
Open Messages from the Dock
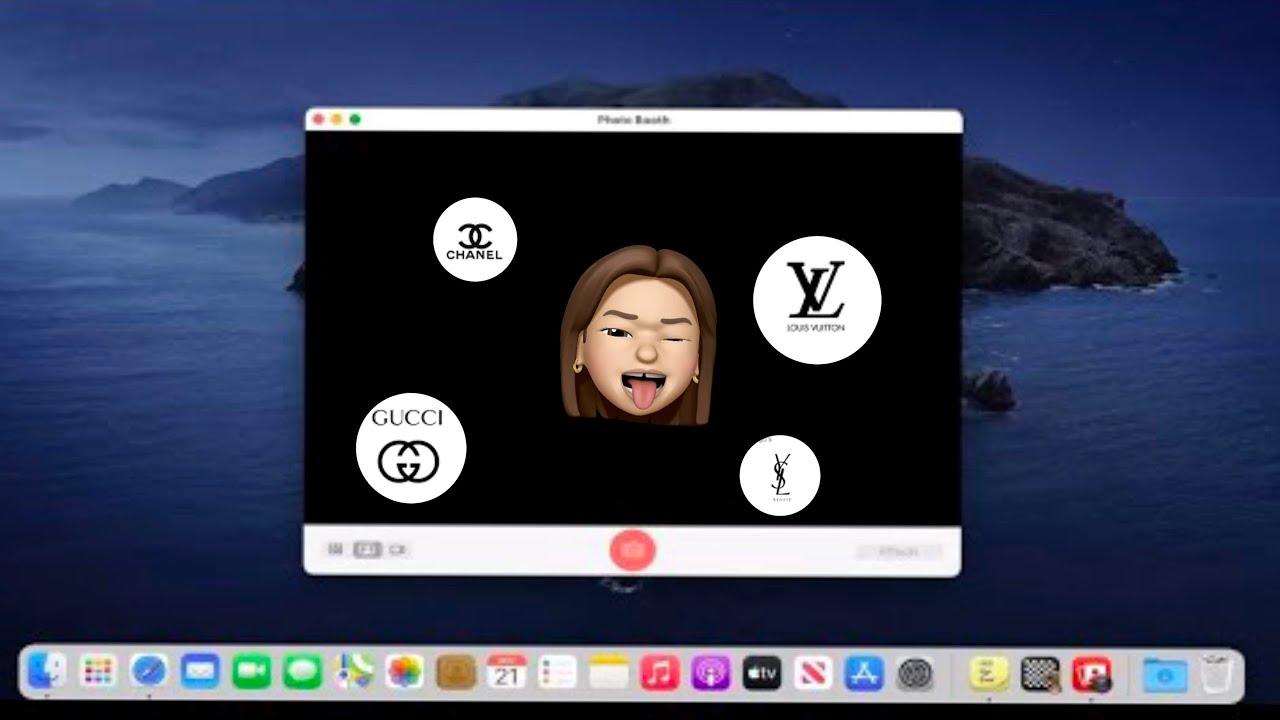coord(302,672)
